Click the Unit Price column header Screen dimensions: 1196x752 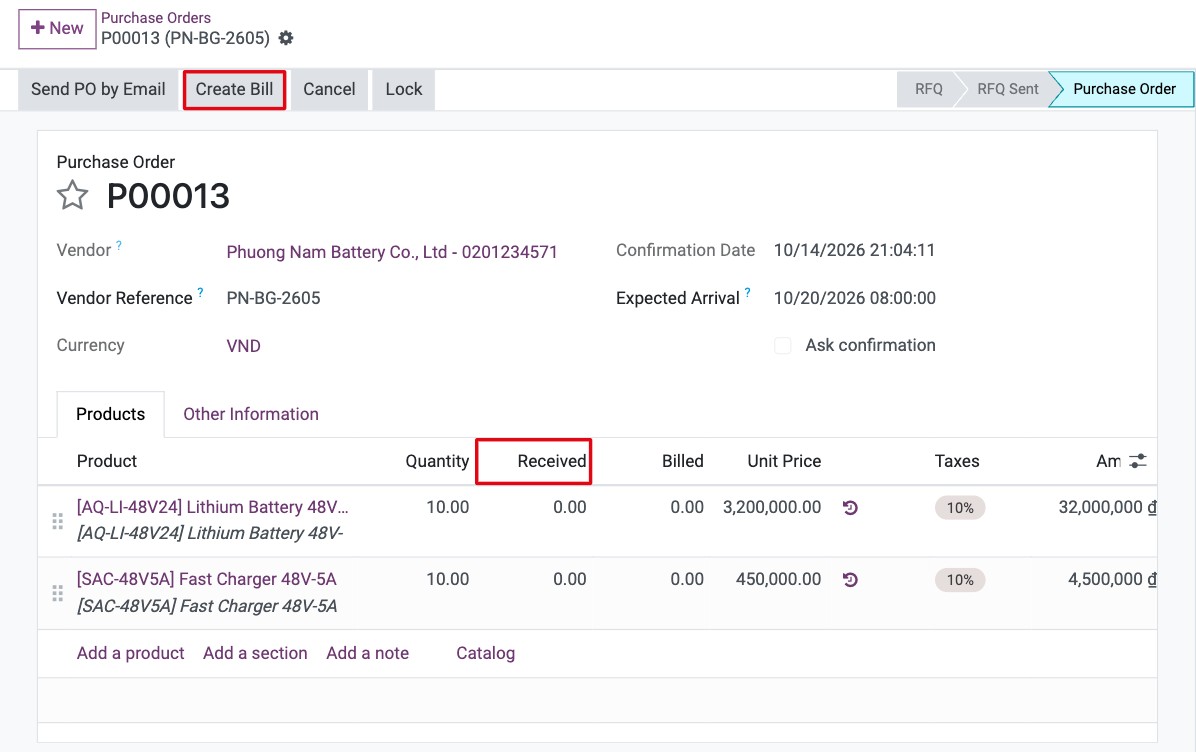pyautogui.click(x=784, y=461)
